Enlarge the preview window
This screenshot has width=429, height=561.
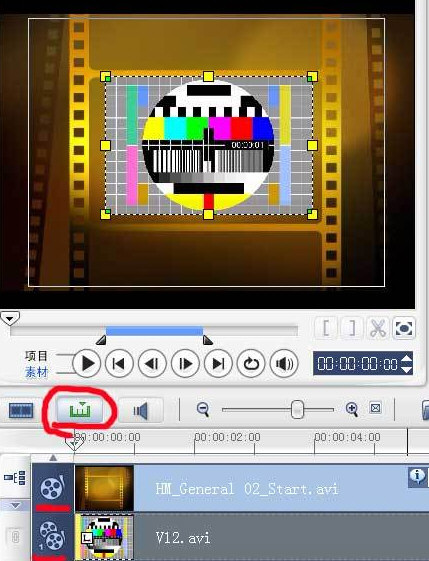(x=404, y=328)
